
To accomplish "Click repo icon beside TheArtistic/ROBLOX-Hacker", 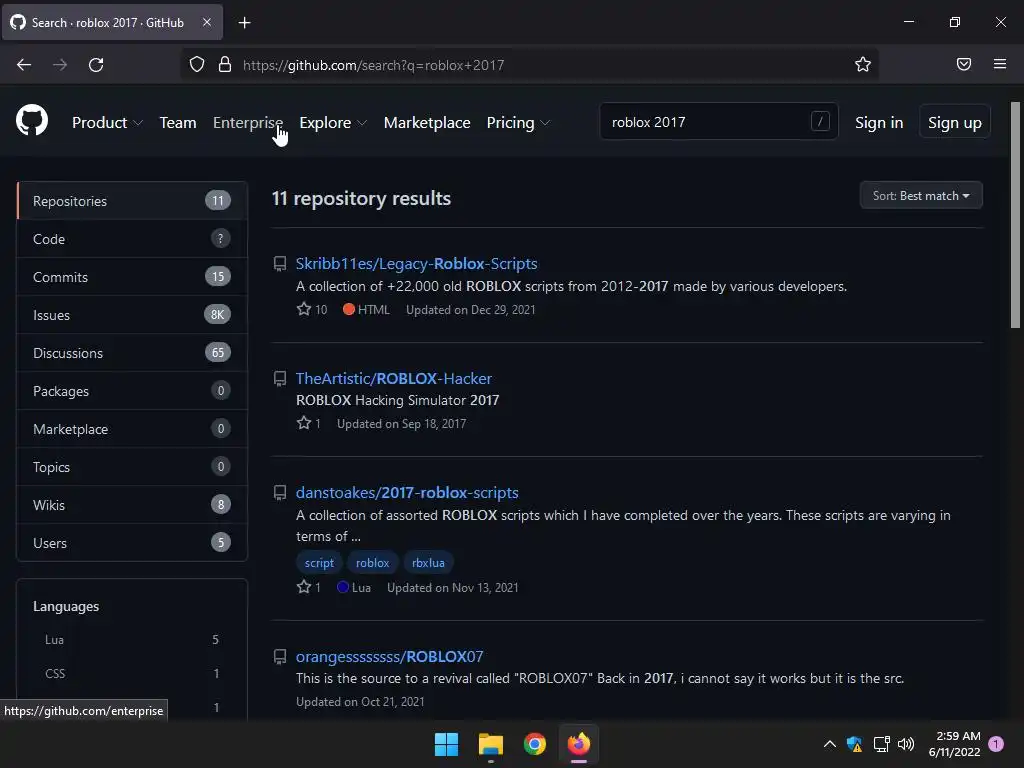I will pyautogui.click(x=280, y=379).
